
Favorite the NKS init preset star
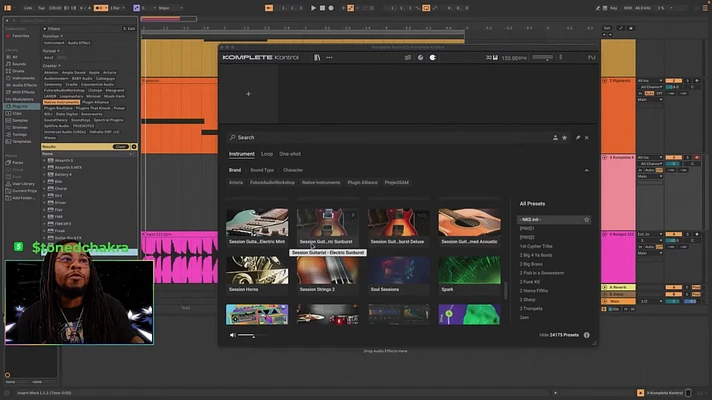pos(586,220)
